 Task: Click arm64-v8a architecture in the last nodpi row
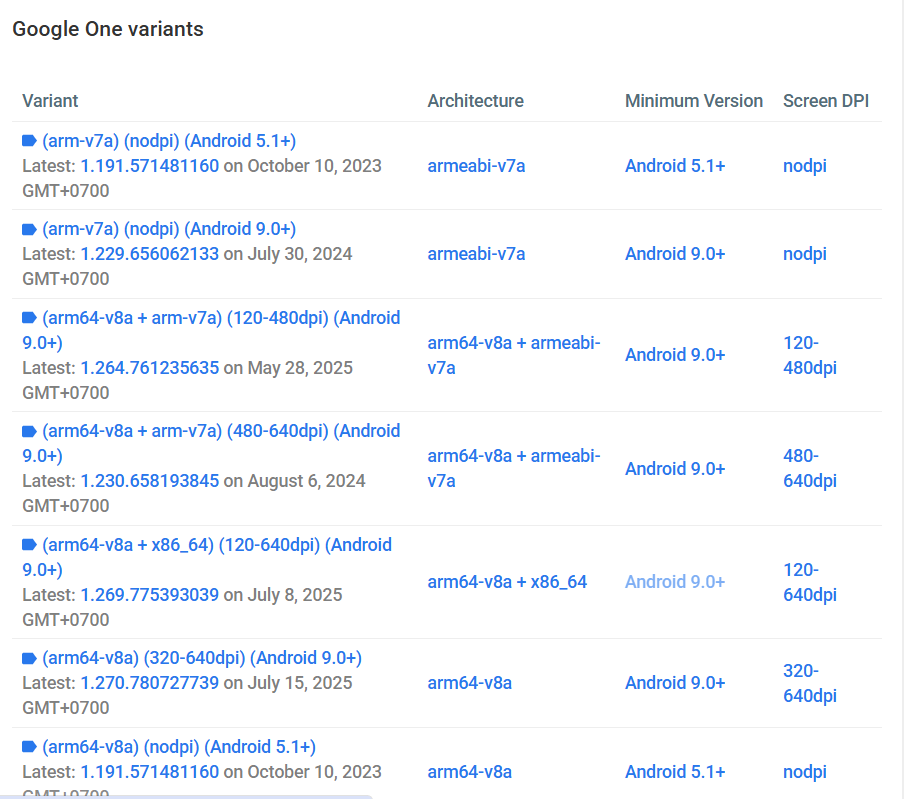point(469,772)
